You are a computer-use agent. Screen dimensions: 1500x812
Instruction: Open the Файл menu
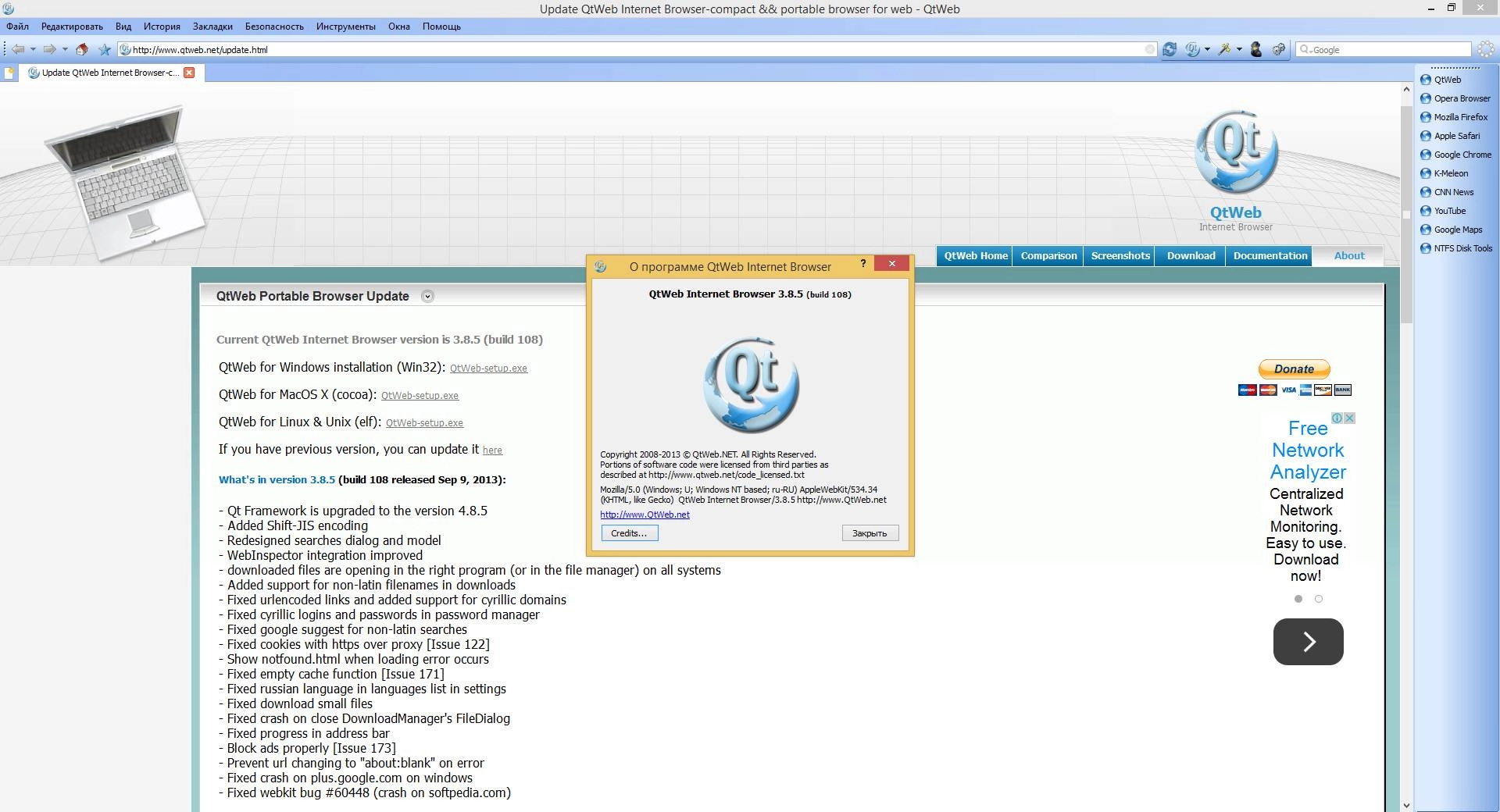[17, 27]
